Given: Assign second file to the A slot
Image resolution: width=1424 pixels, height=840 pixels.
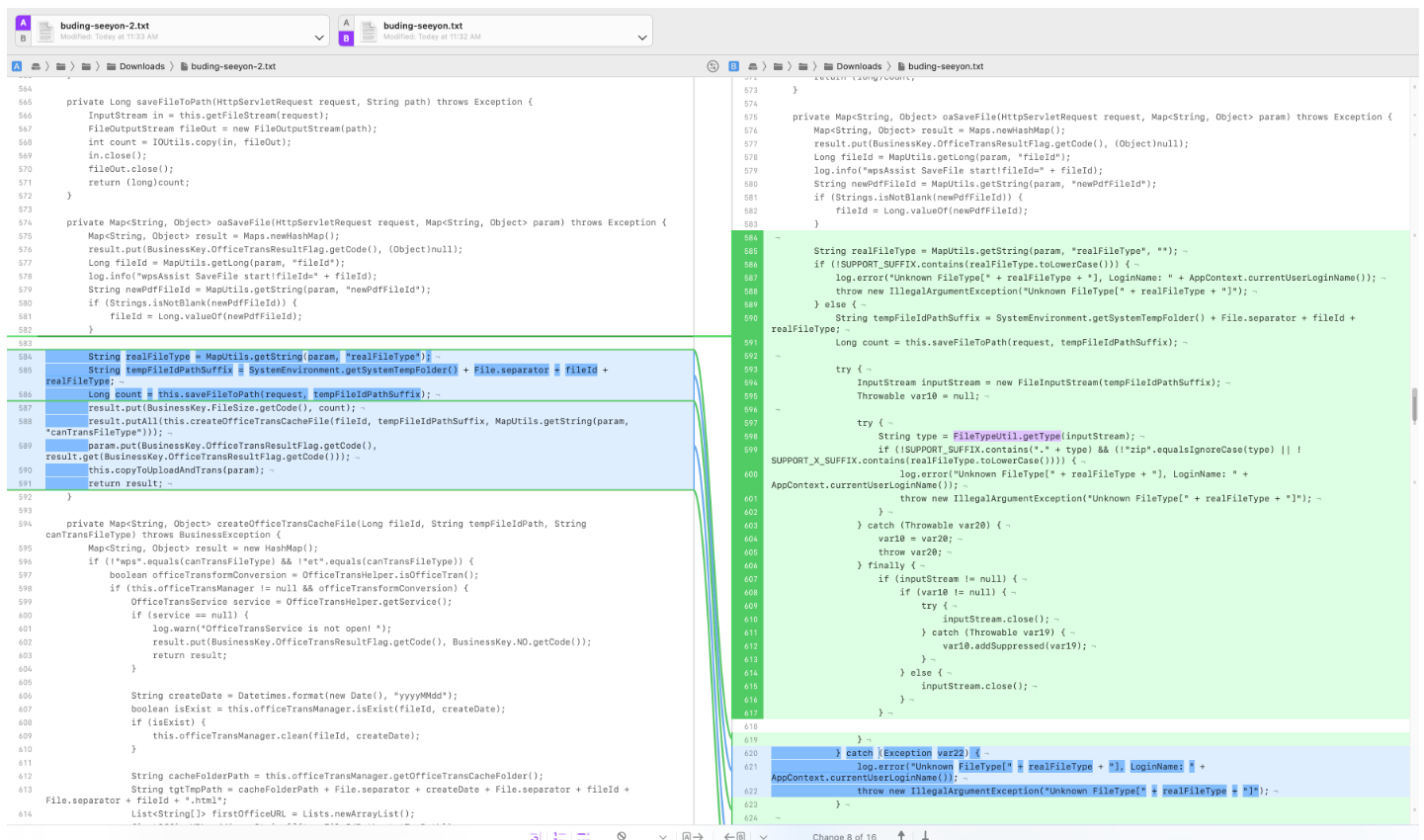Looking at the screenshot, I should pyautogui.click(x=346, y=23).
